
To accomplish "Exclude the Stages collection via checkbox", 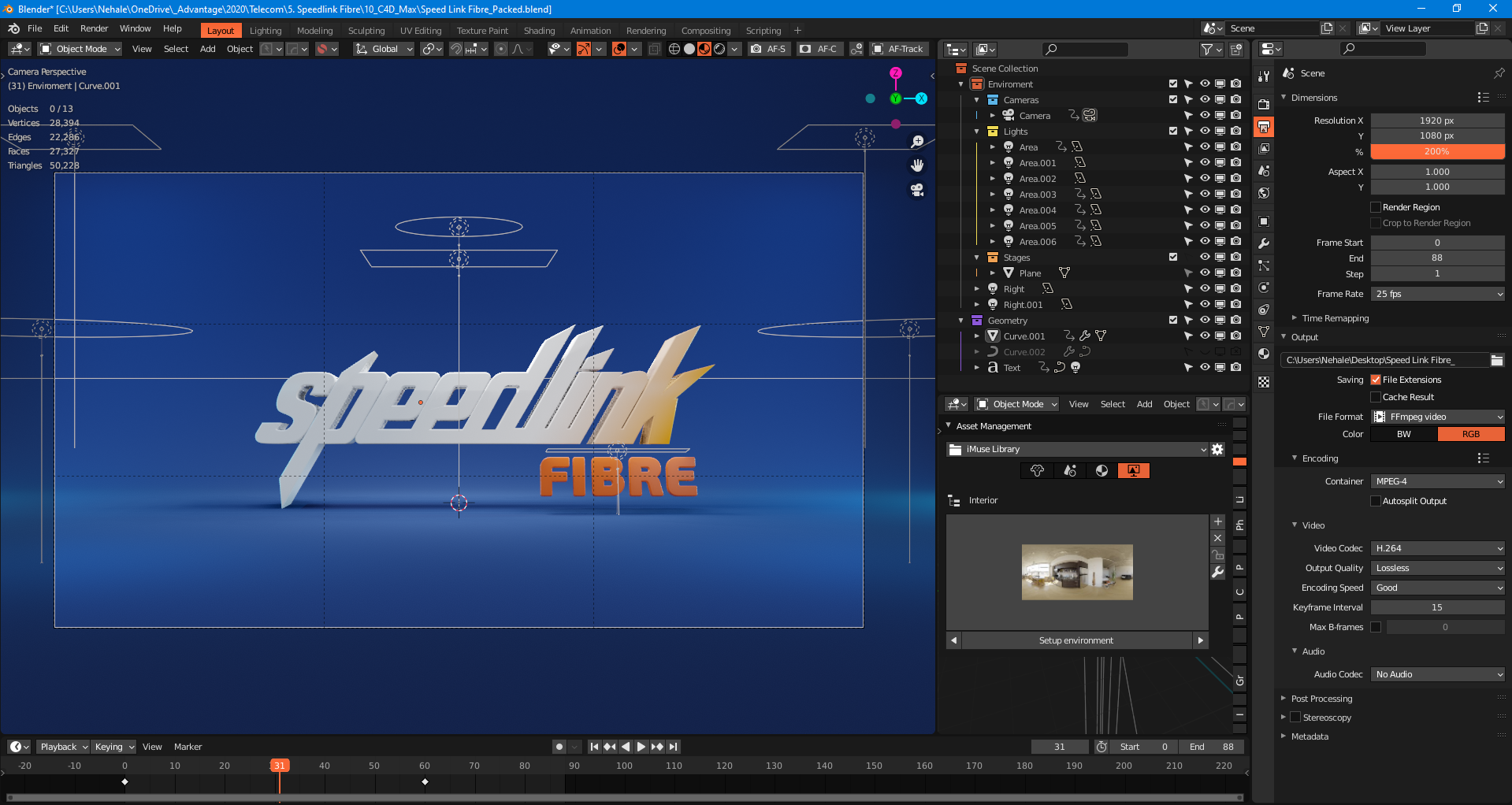I will (1173, 257).
